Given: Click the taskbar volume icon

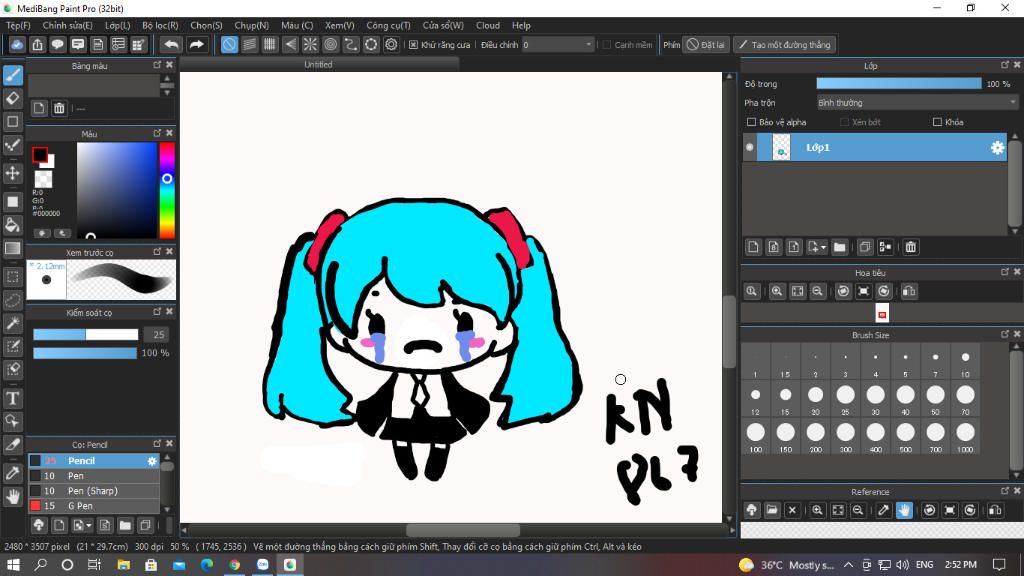Looking at the screenshot, I should [902, 564].
